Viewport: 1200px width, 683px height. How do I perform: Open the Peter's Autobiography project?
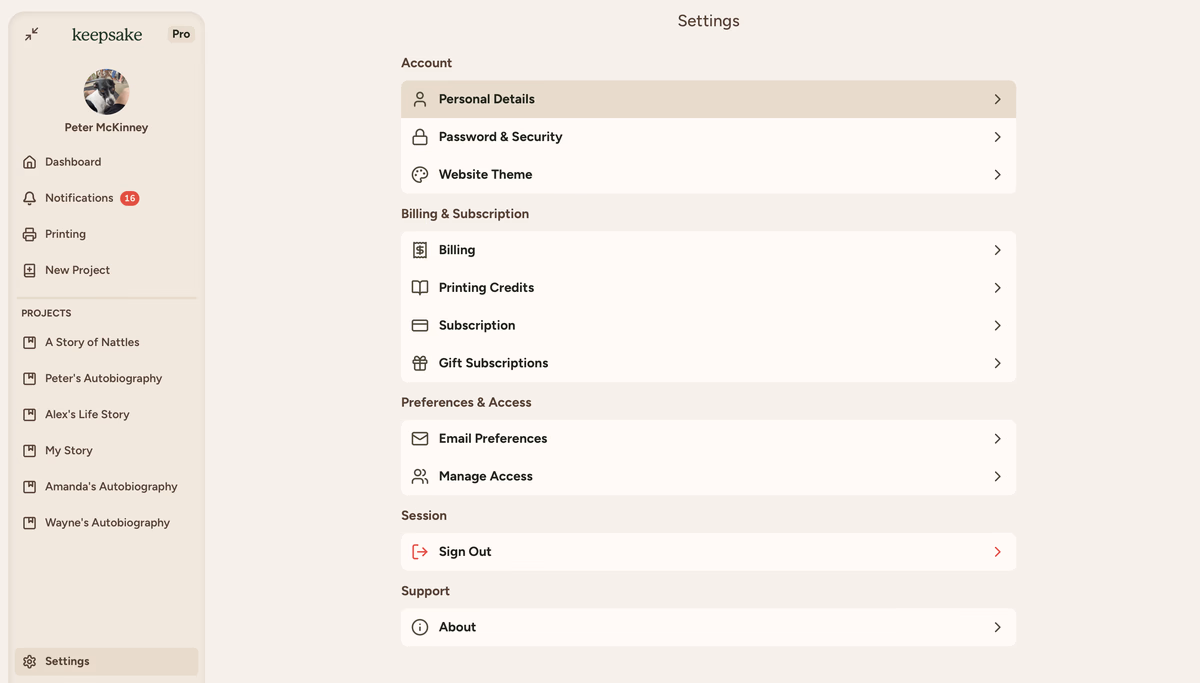(x=103, y=378)
